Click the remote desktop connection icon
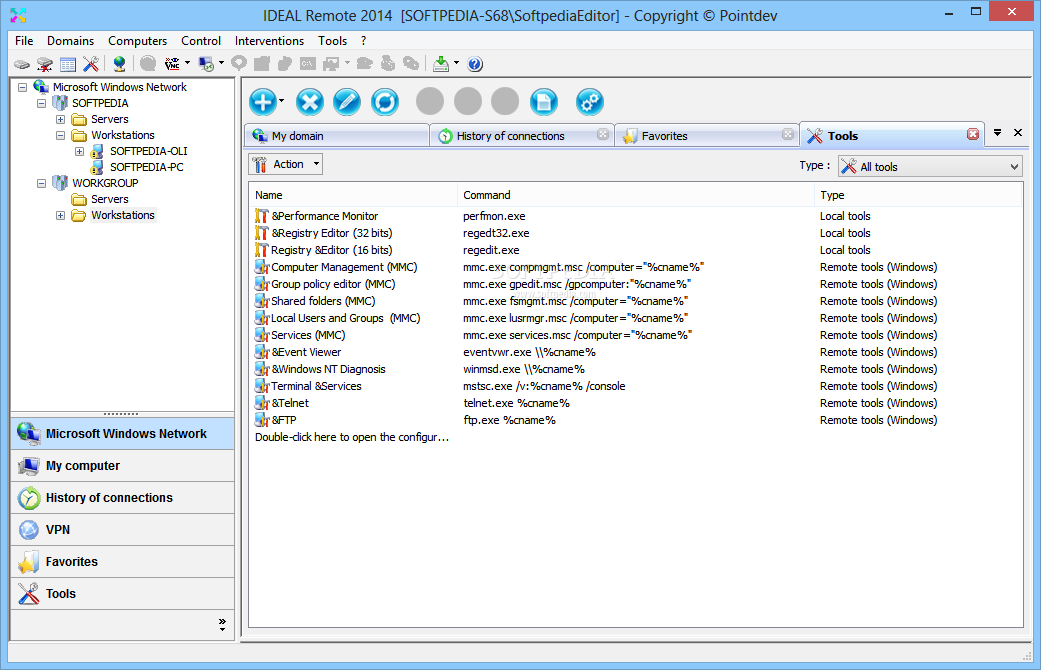The image size is (1041, 670). 206,64
